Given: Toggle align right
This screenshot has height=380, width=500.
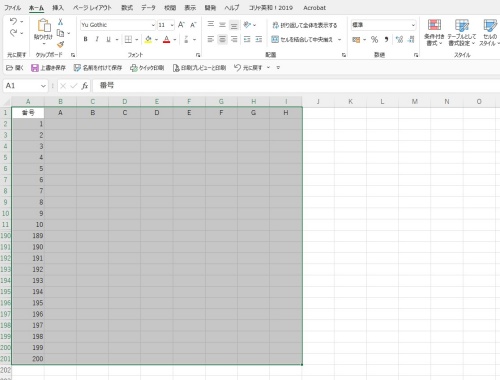Looking at the screenshot, I should pos(234,39).
